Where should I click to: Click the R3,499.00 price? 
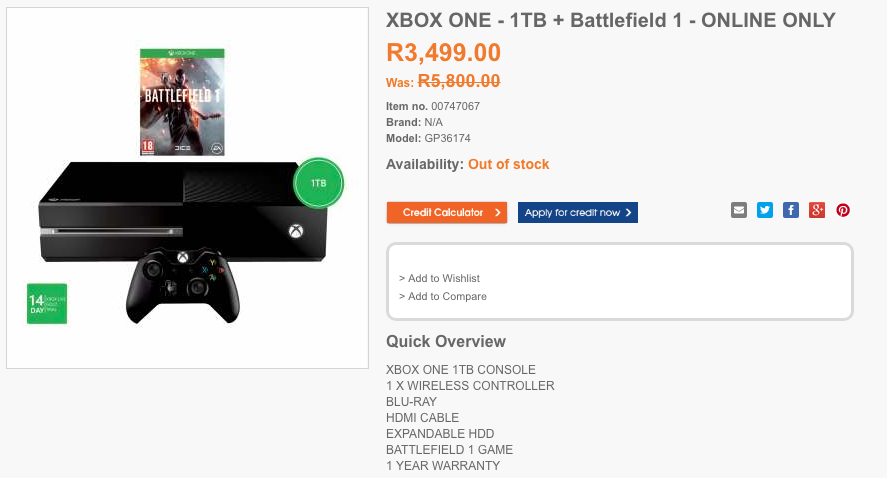point(443,53)
